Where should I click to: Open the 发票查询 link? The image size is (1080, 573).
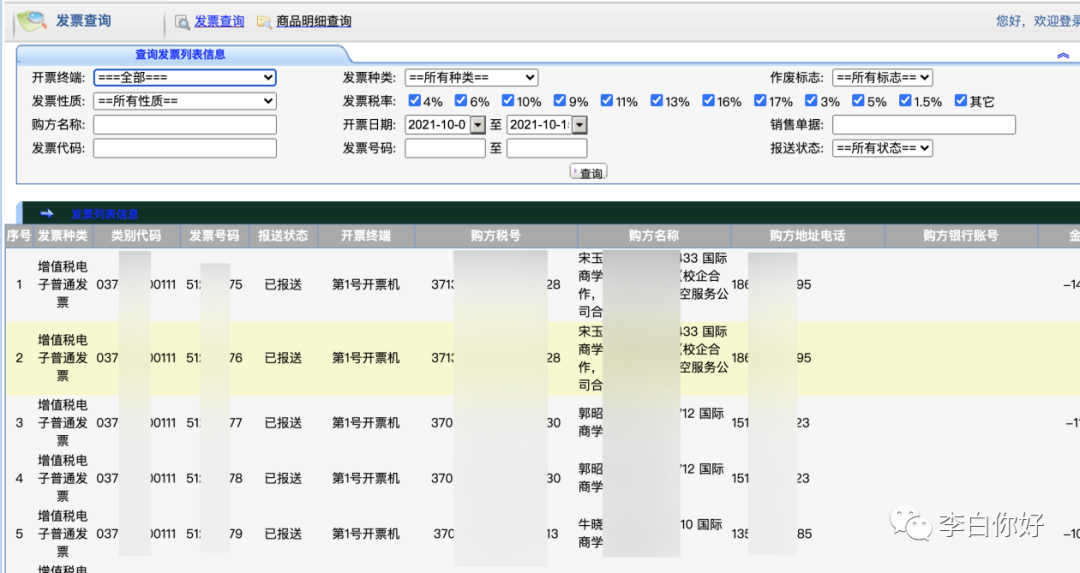pyautogui.click(x=219, y=21)
